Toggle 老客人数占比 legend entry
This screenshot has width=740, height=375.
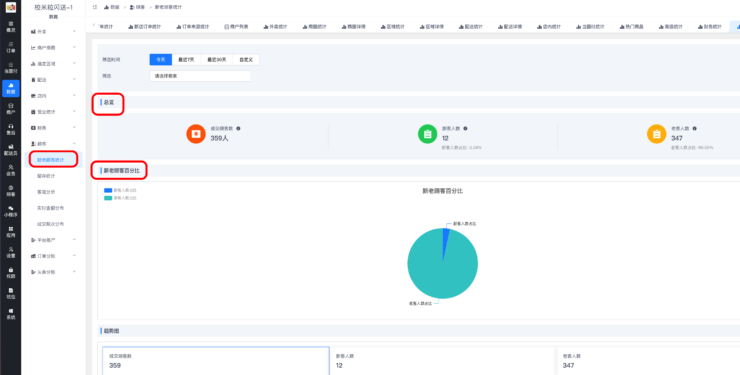(121, 198)
